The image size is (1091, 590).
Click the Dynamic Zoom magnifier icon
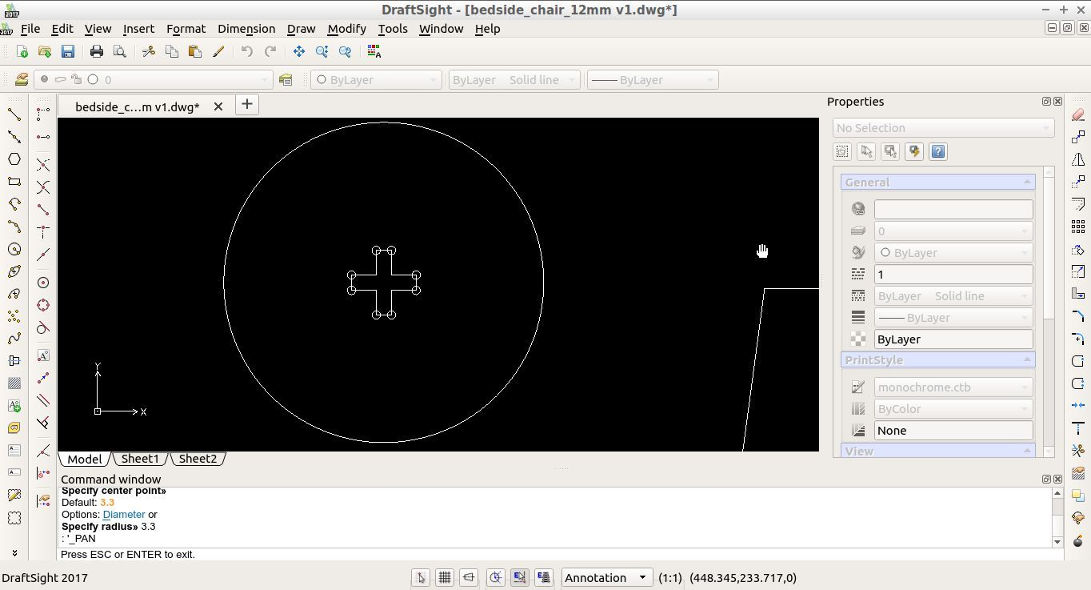pos(321,51)
